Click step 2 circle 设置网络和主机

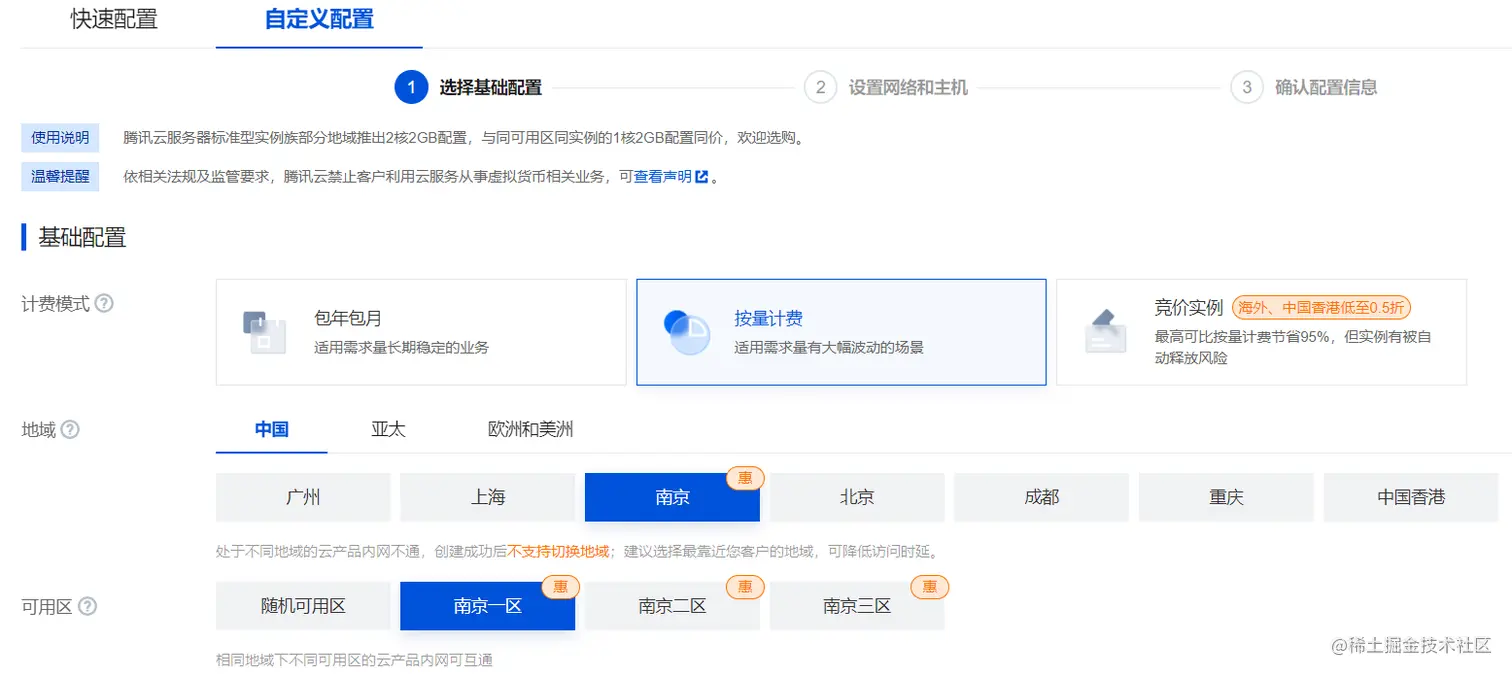[820, 87]
